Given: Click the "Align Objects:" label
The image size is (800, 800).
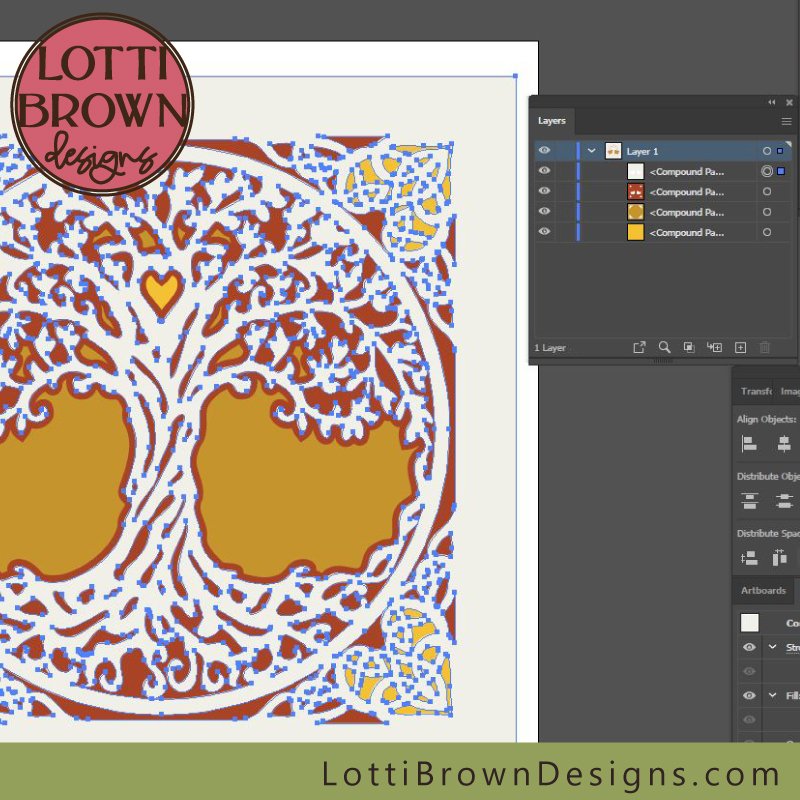Looking at the screenshot, I should tap(766, 419).
